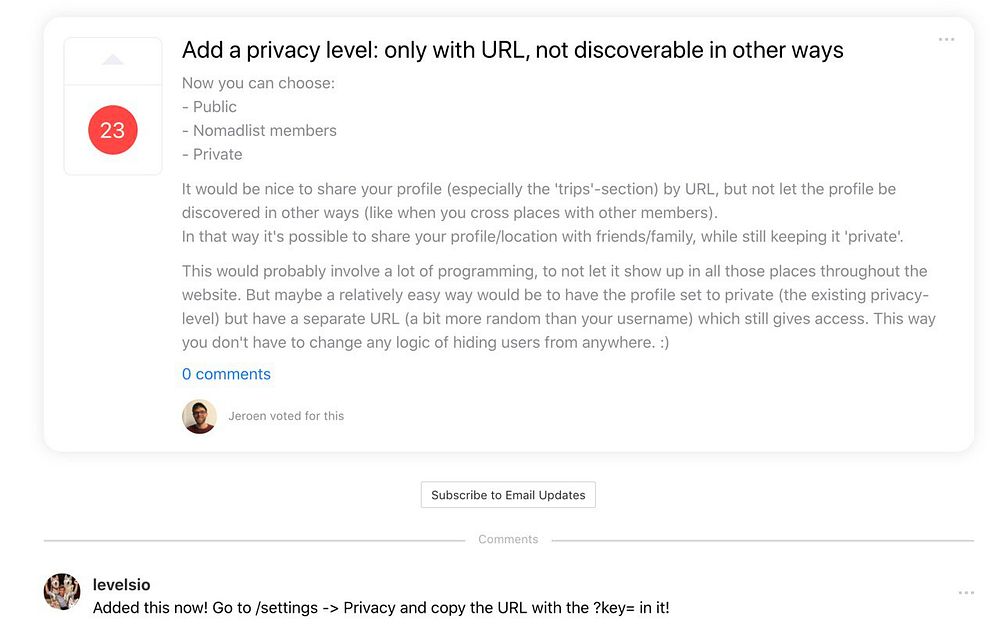Click the "- Private" list line
This screenshot has width=1000, height=644.
coord(212,155)
